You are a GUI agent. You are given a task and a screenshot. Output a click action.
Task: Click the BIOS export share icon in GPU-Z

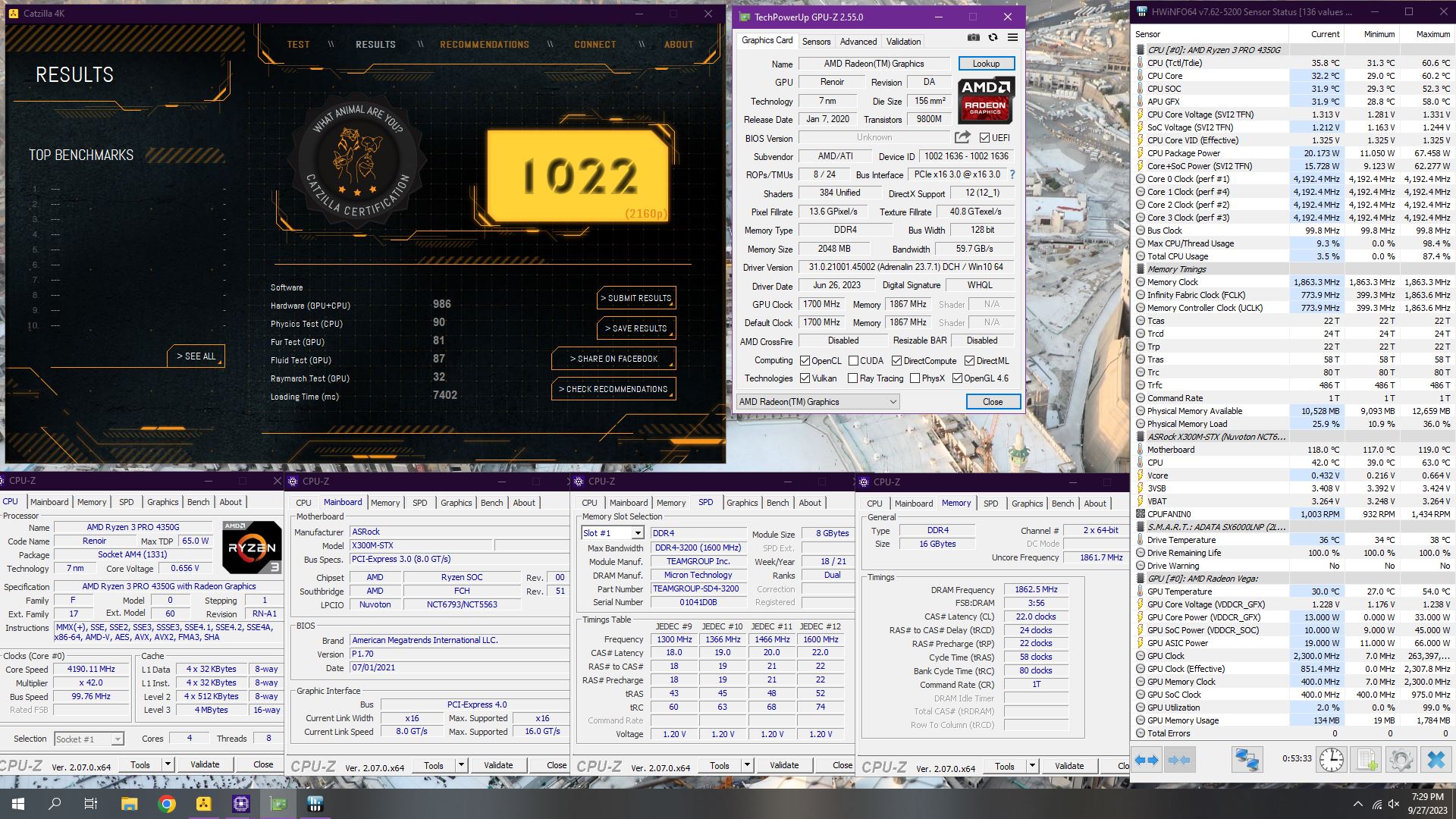[x=962, y=137]
